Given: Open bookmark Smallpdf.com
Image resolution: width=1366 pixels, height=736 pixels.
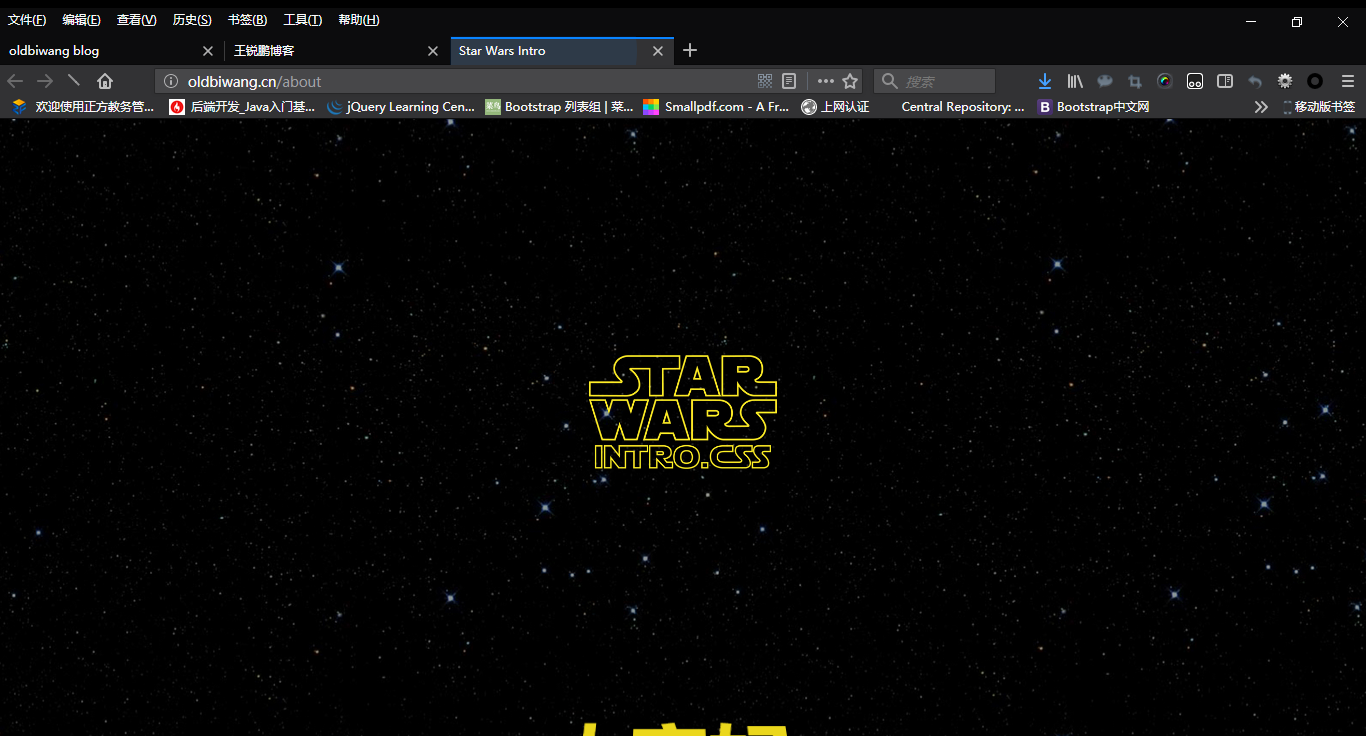Looking at the screenshot, I should [717, 107].
